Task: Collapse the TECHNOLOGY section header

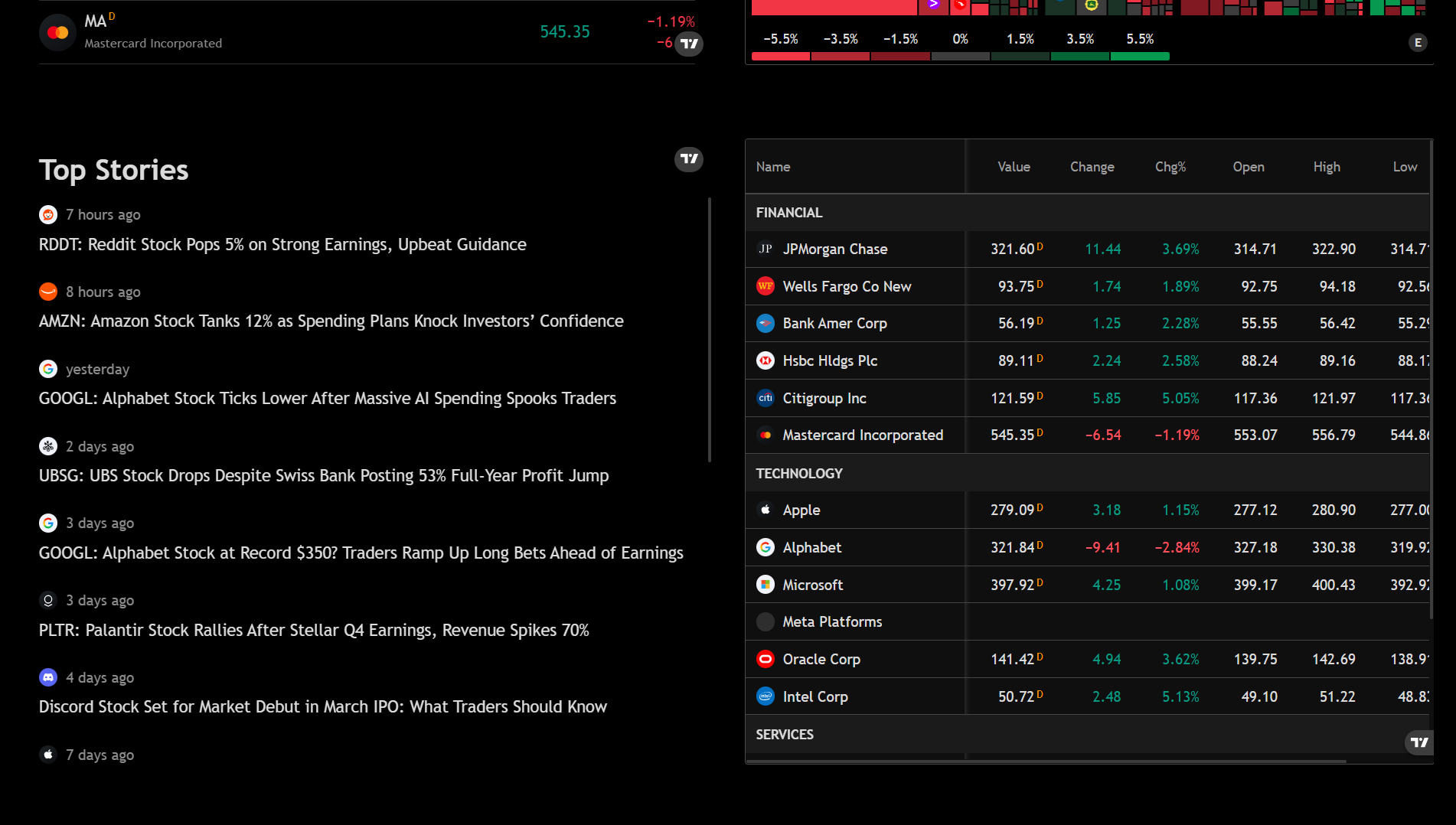Action: coord(799,474)
